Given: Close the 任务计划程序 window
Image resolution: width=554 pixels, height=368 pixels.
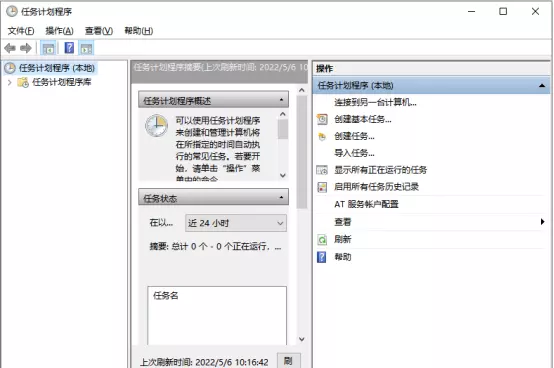Looking at the screenshot, I should point(535,12).
